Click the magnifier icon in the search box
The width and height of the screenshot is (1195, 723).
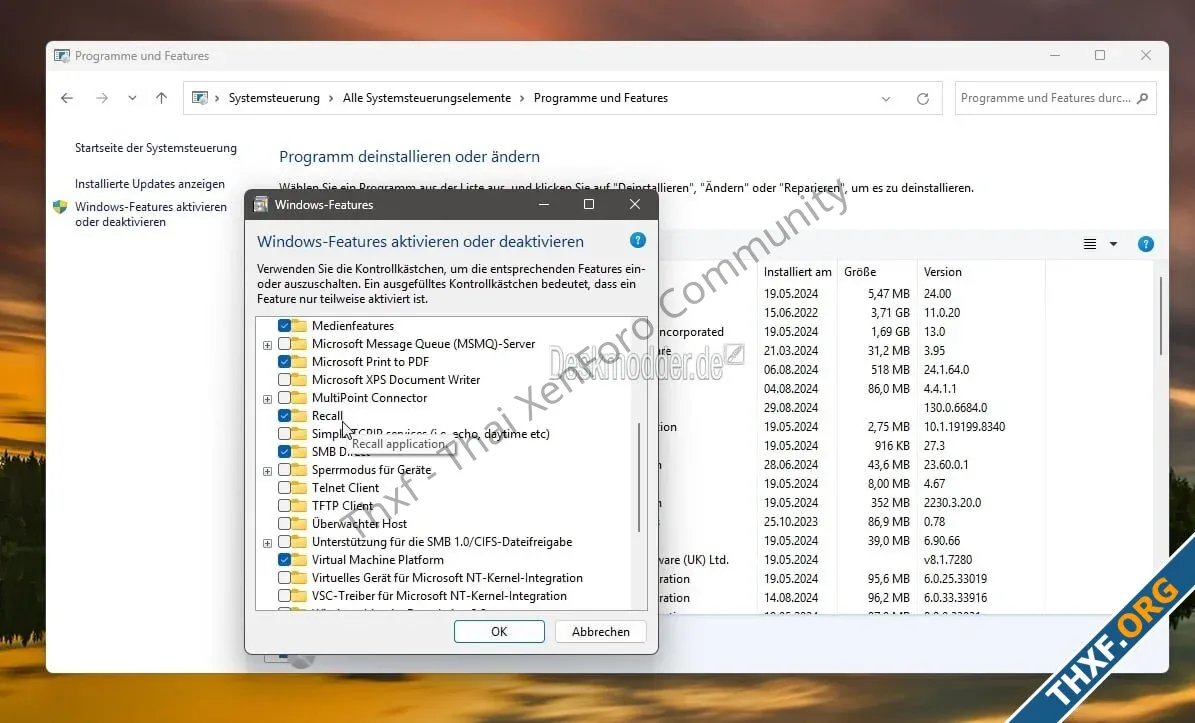click(1142, 98)
